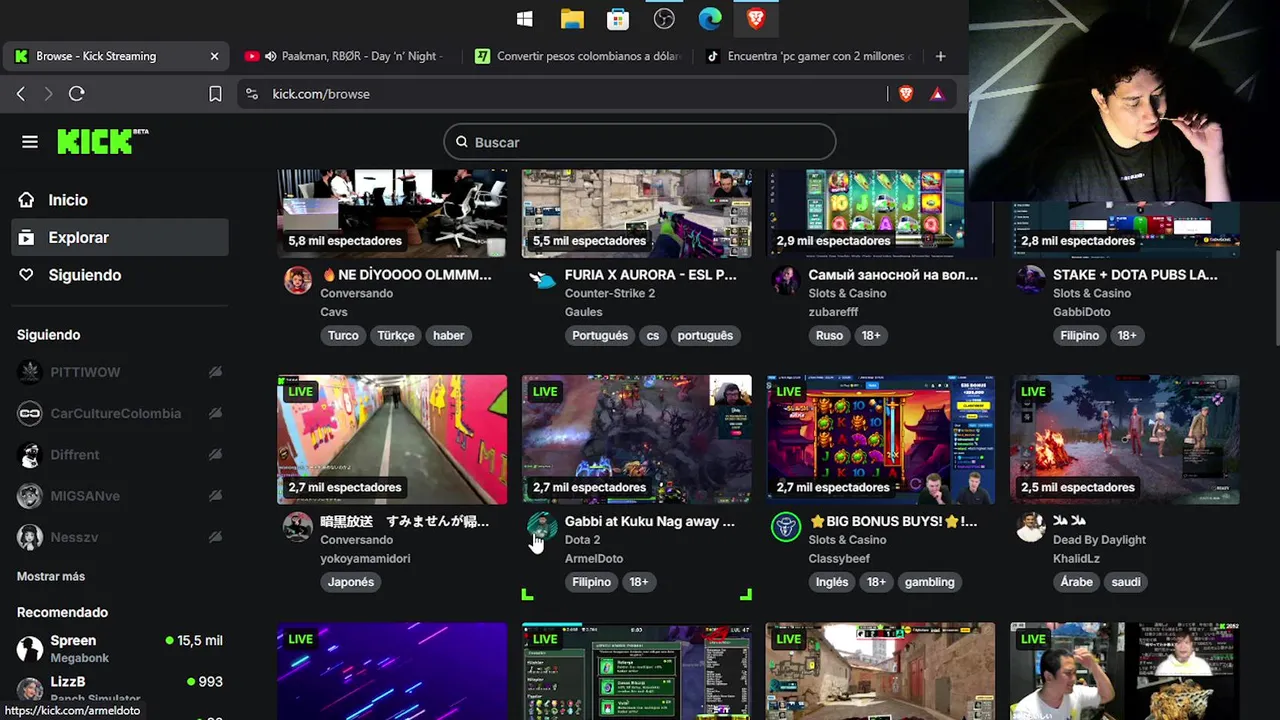
Task: Select the Türkçe tag
Action: pyautogui.click(x=396, y=336)
